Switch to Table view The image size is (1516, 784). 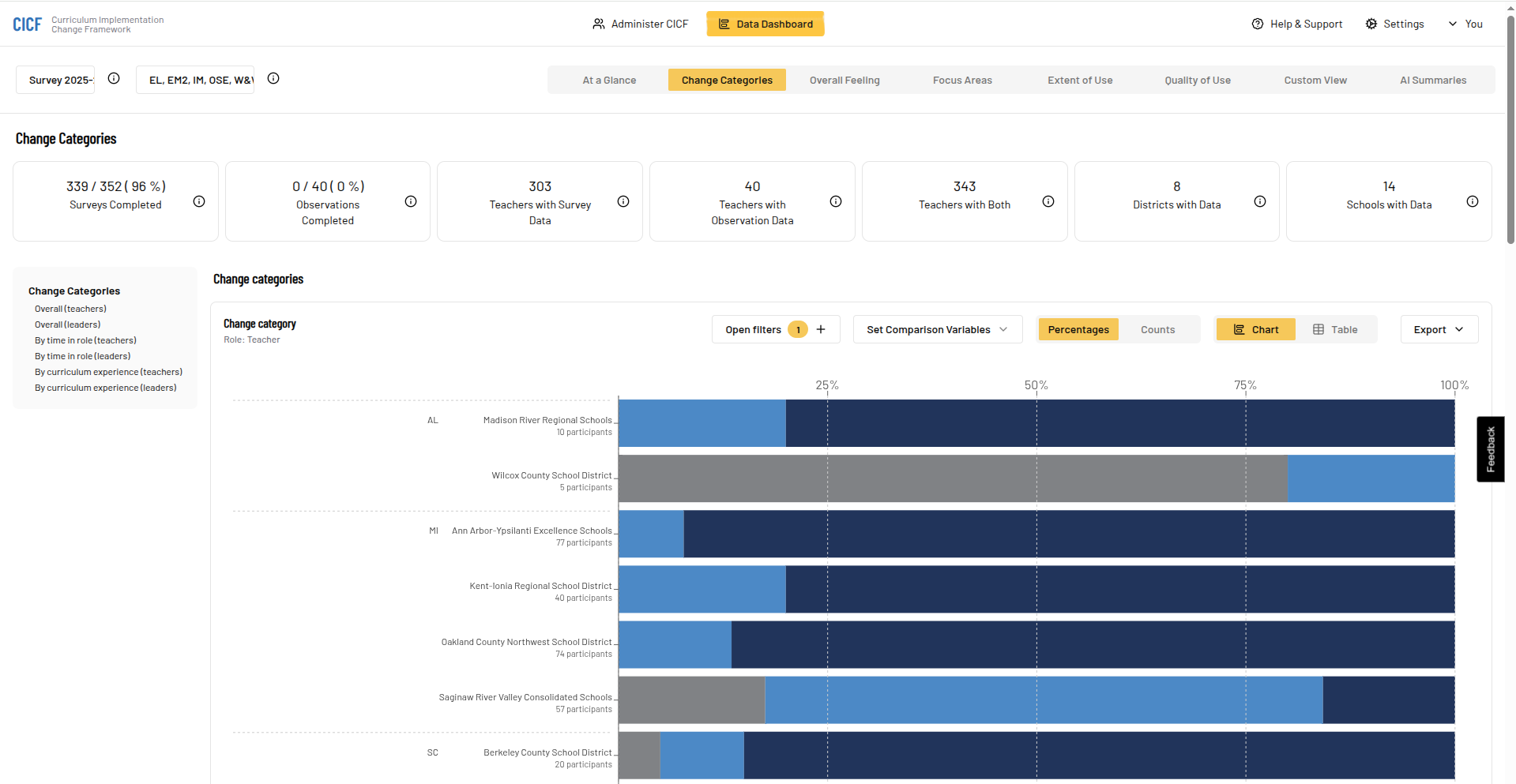pyautogui.click(x=1336, y=329)
